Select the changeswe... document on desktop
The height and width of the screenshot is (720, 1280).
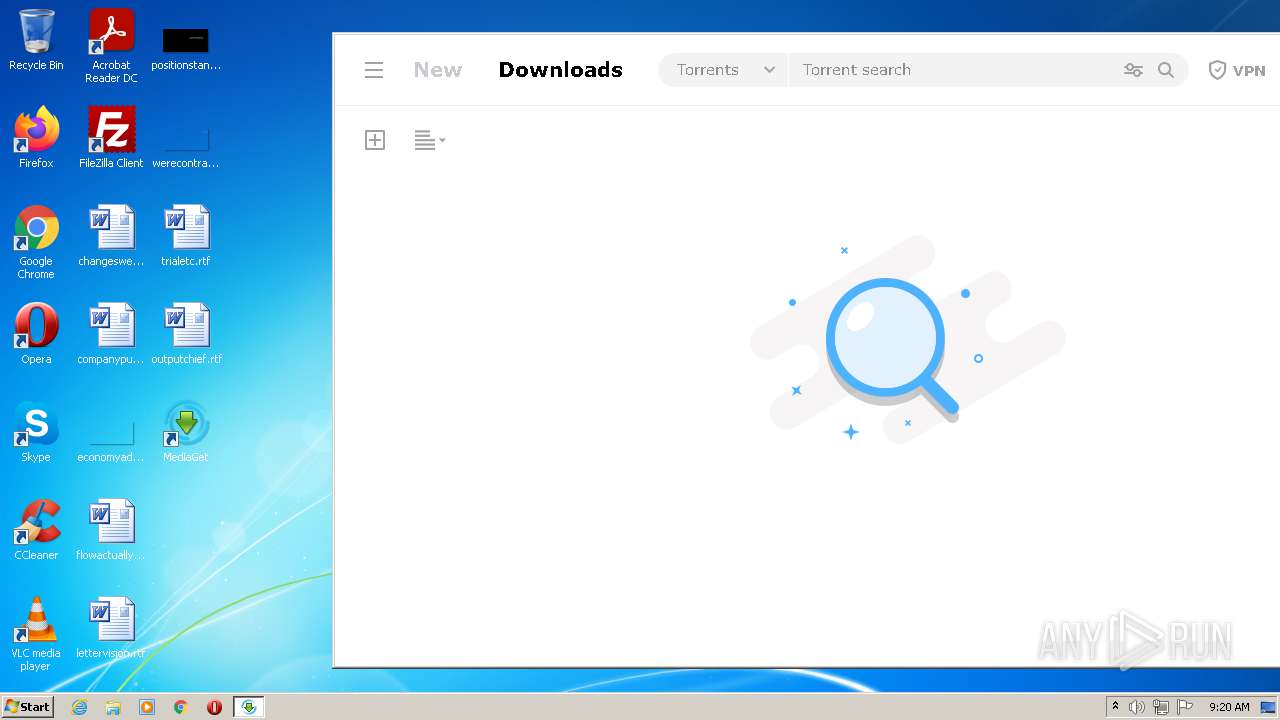(x=111, y=236)
